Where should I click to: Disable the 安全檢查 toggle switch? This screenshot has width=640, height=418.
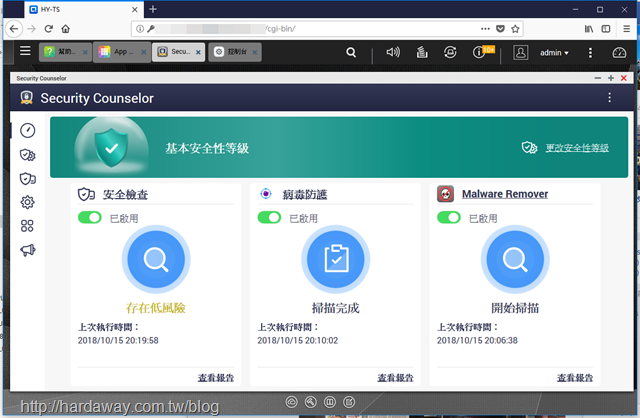[x=90, y=217]
